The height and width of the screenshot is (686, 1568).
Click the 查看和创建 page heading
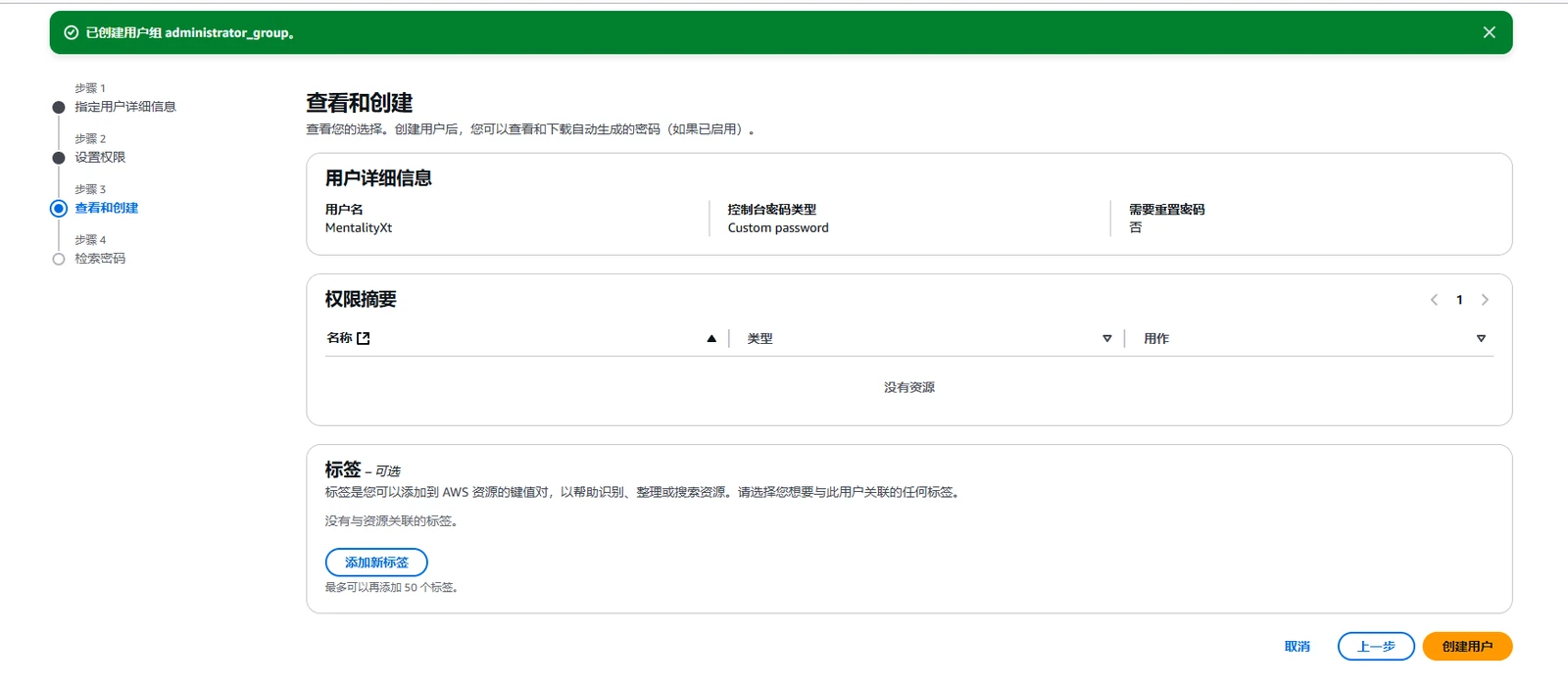point(359,103)
